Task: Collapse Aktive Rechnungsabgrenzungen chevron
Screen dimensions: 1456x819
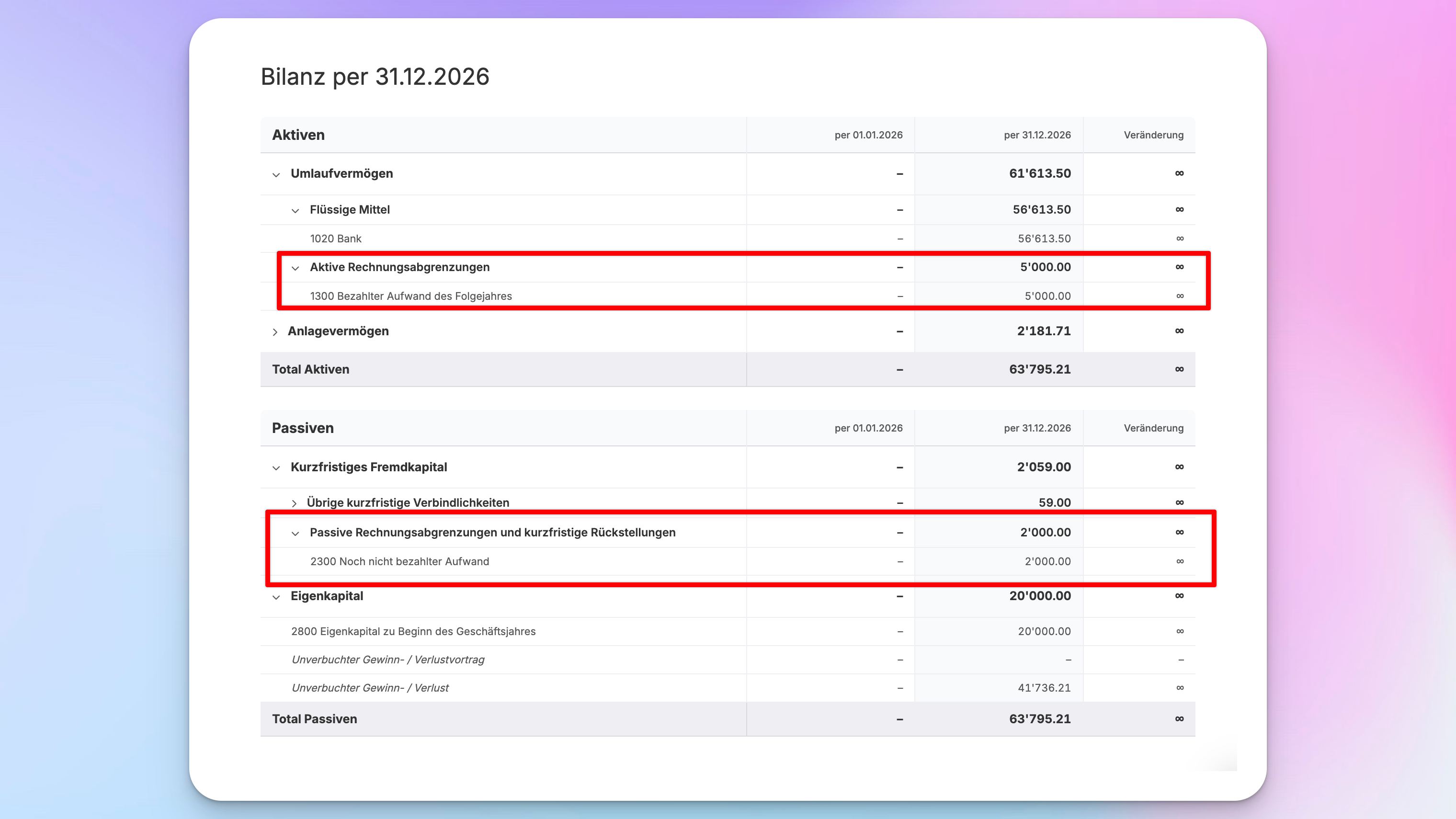Action: pyautogui.click(x=295, y=268)
